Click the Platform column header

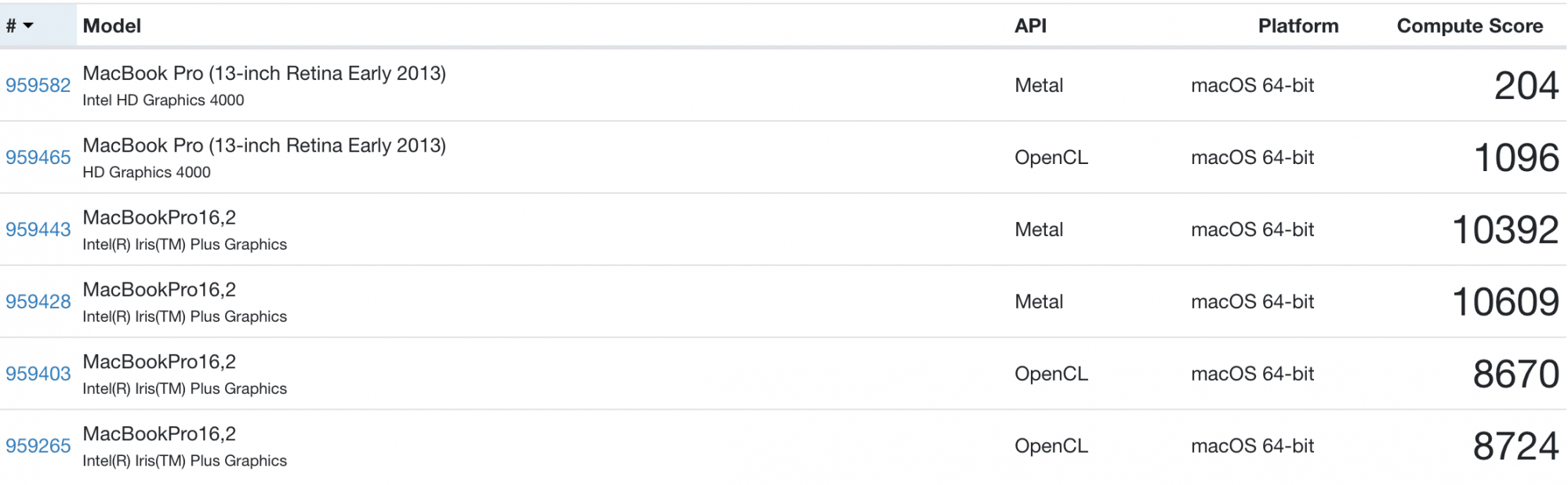pyautogui.click(x=1298, y=26)
